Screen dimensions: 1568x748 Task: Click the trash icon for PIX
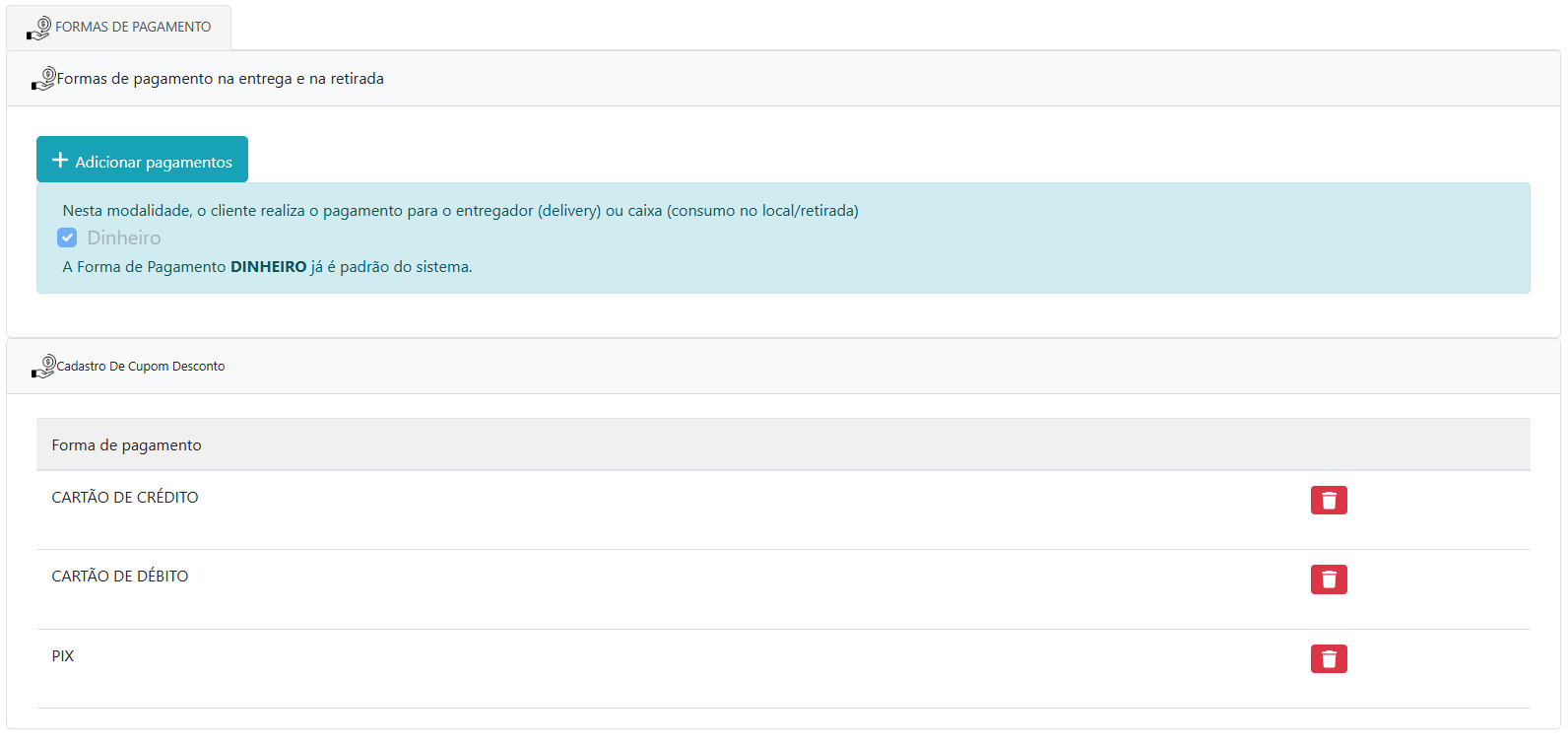click(1328, 658)
